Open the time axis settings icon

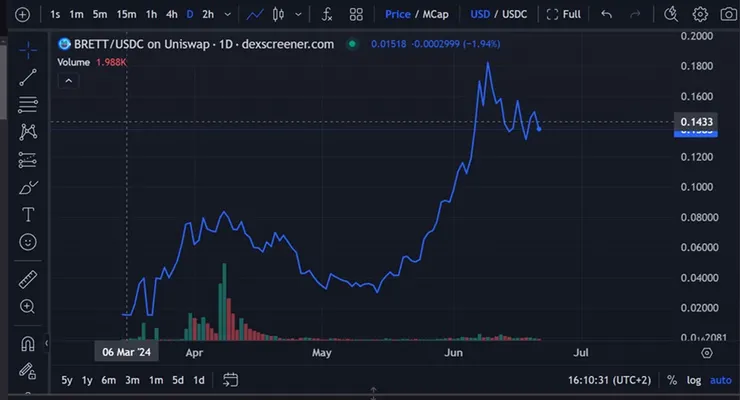tap(706, 353)
